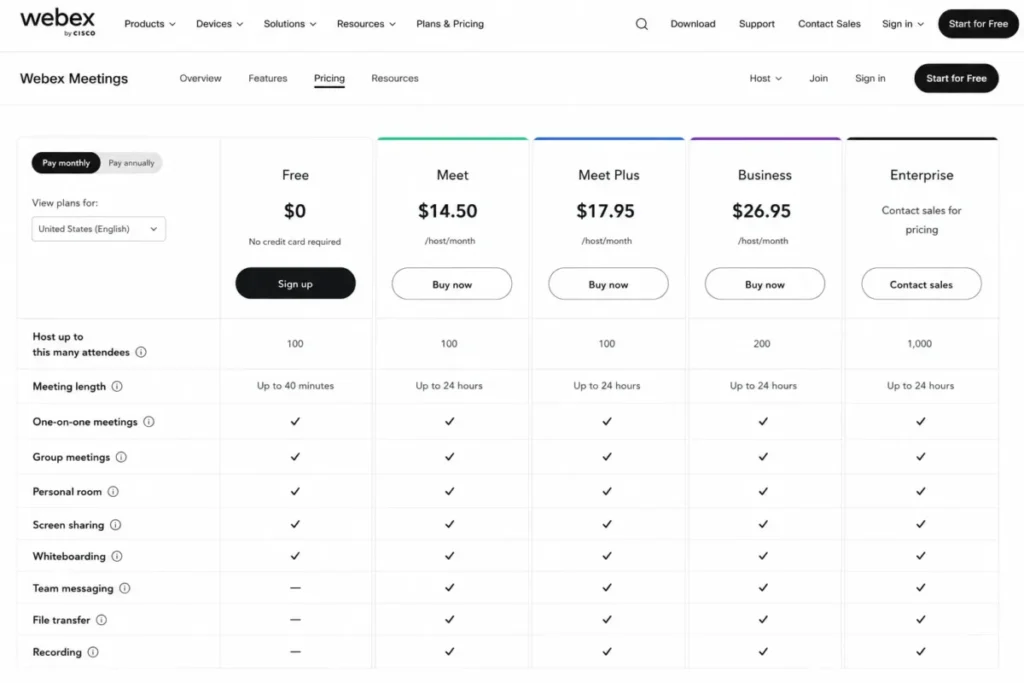Open the United States (English) region selector
The width and height of the screenshot is (1024, 683).
tap(99, 229)
